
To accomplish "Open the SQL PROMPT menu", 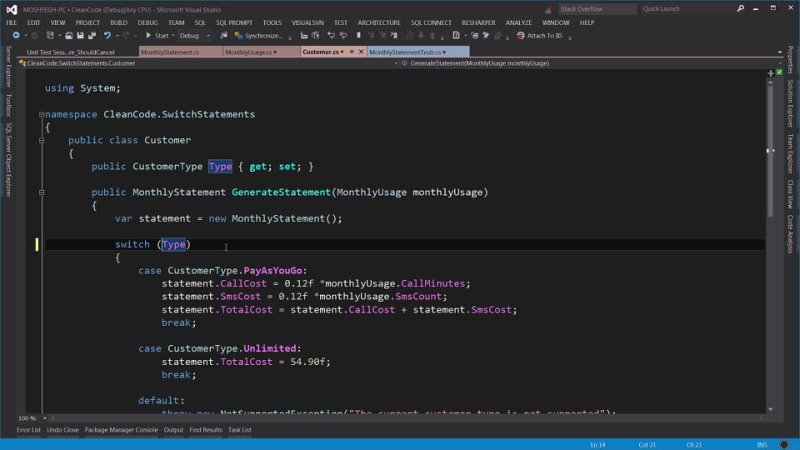I will point(234,22).
